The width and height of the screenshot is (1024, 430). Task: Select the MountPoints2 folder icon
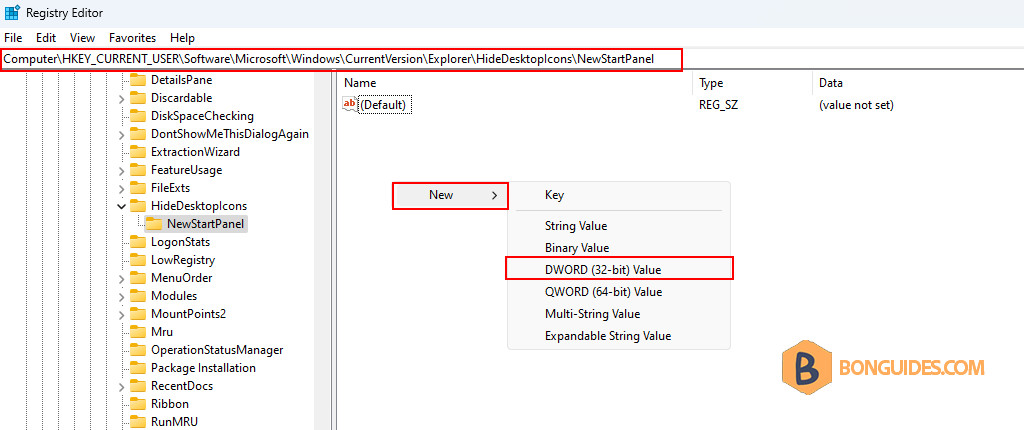click(138, 314)
